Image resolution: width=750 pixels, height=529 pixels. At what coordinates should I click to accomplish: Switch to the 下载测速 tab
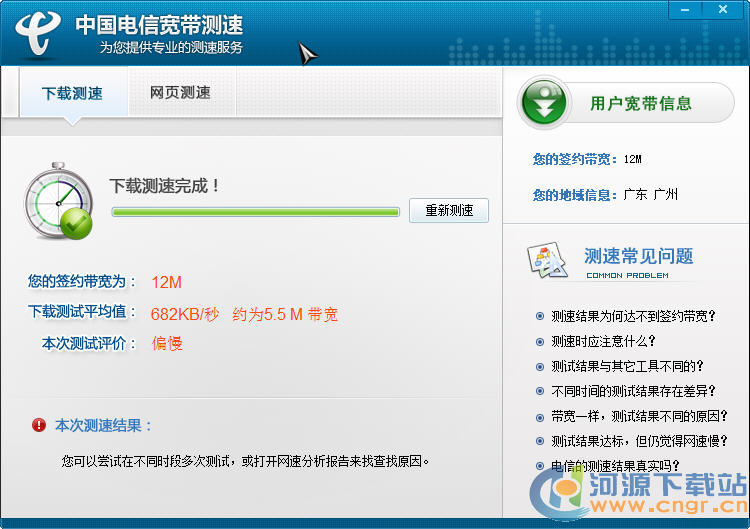(72, 93)
